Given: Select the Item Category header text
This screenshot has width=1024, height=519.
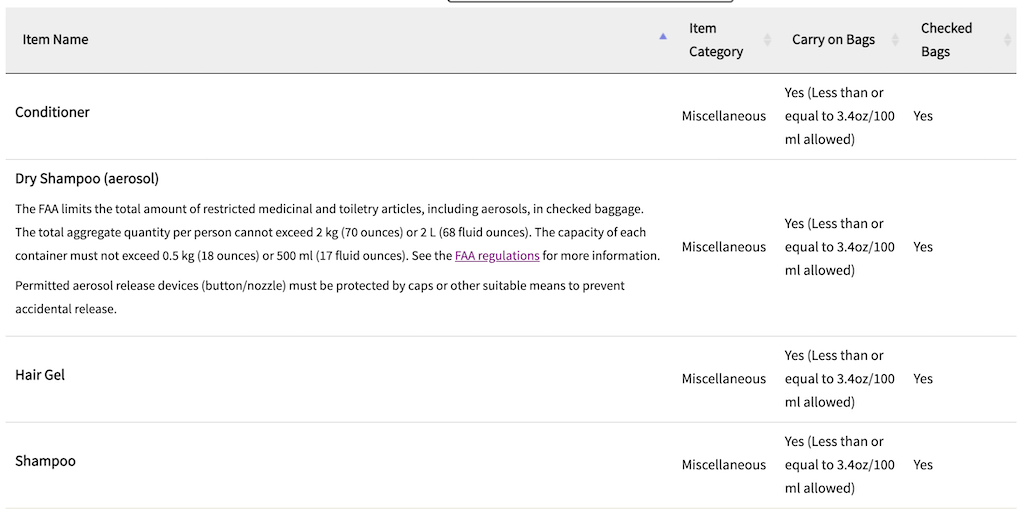Looking at the screenshot, I should click(716, 40).
